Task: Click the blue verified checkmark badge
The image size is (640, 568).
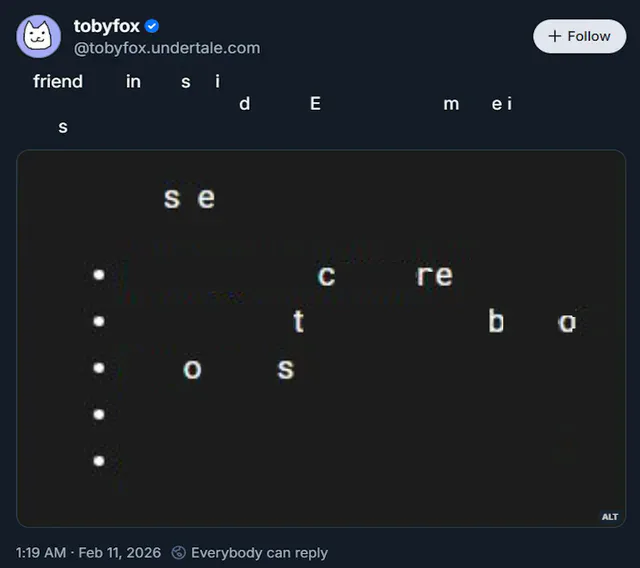Action: (152, 27)
